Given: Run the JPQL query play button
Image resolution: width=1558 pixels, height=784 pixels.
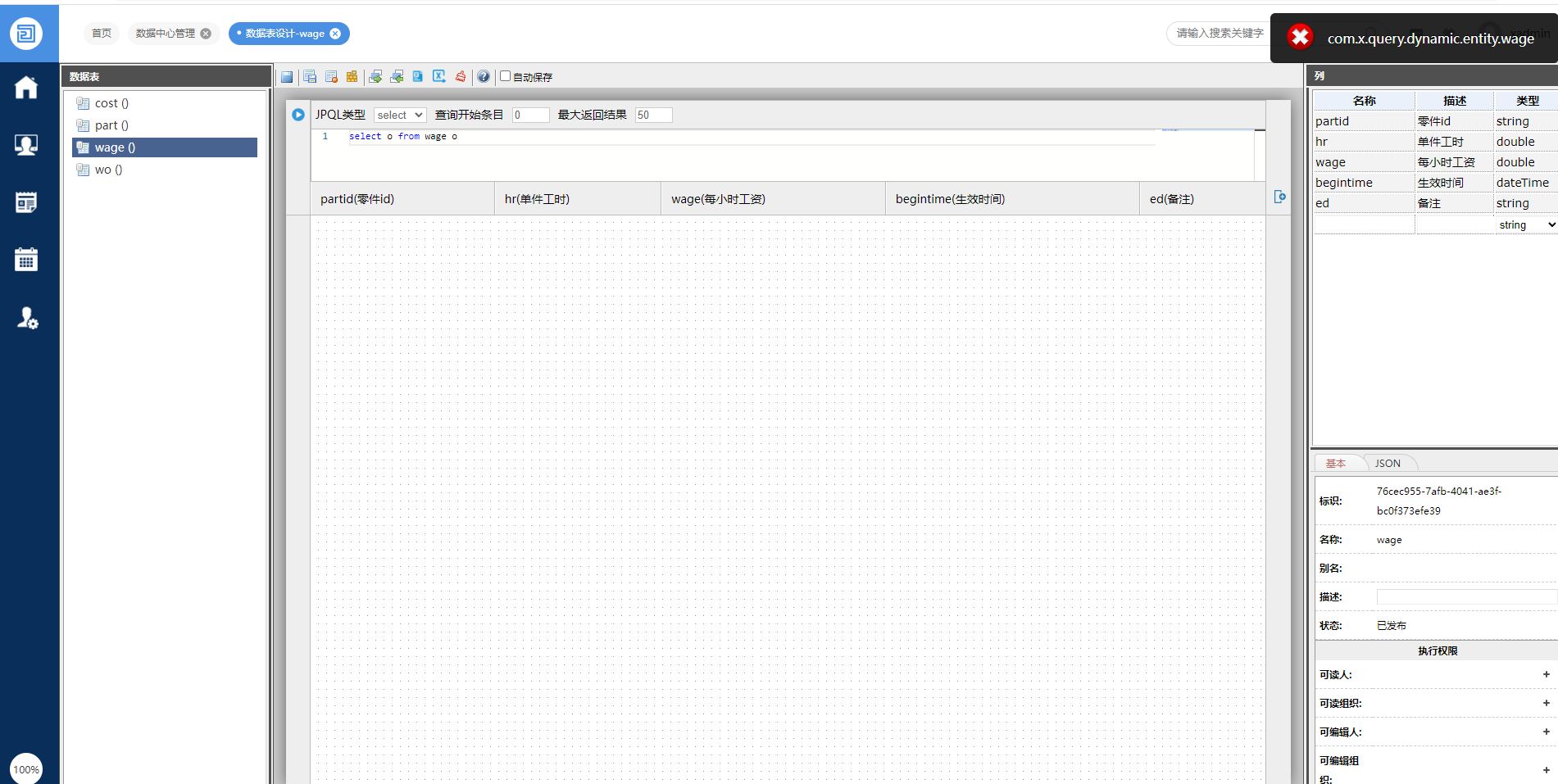Looking at the screenshot, I should click(298, 115).
